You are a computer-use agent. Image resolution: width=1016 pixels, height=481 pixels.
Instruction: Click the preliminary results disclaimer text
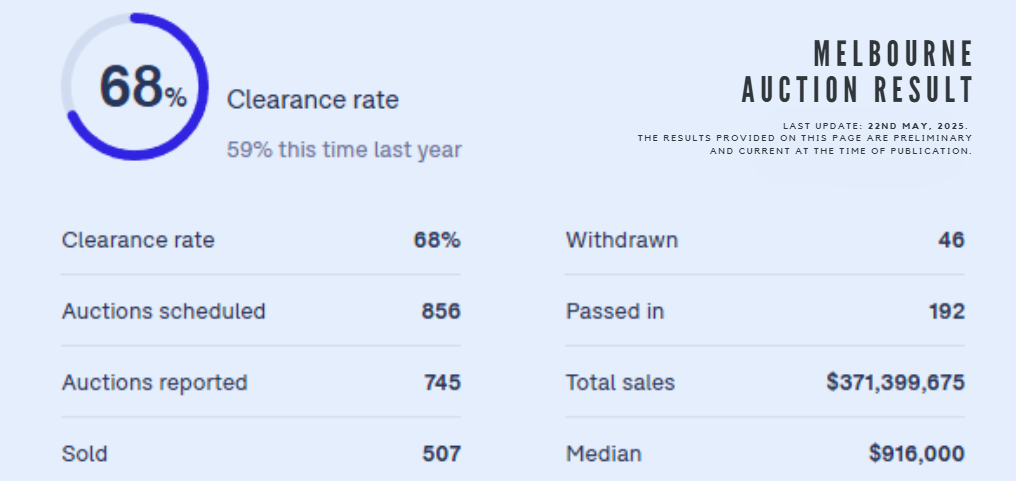tap(805, 144)
